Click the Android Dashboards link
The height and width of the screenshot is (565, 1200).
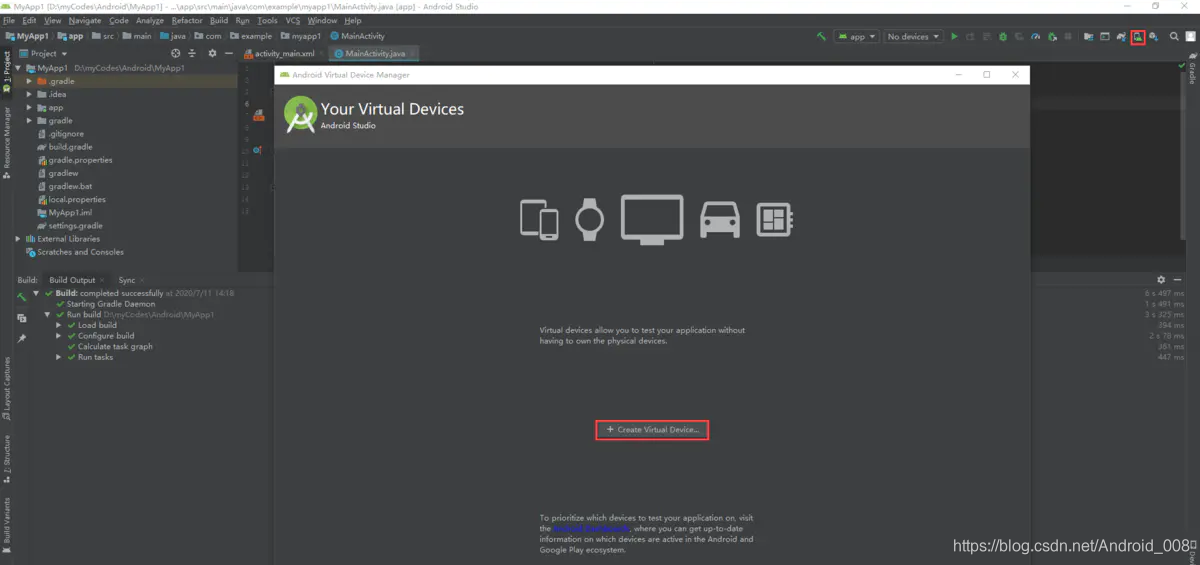coord(591,528)
